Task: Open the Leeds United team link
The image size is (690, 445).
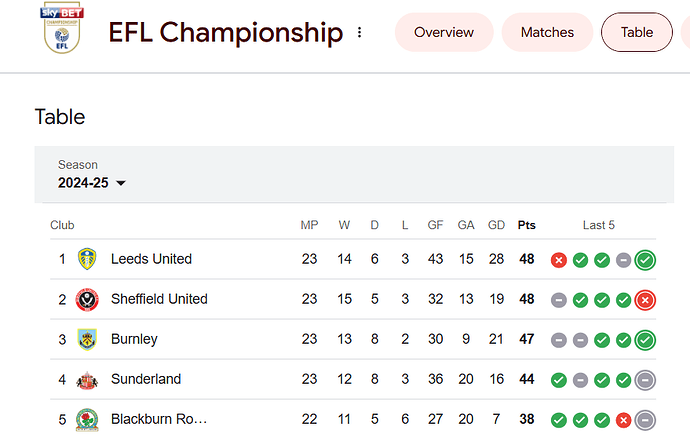Action: 151,259
